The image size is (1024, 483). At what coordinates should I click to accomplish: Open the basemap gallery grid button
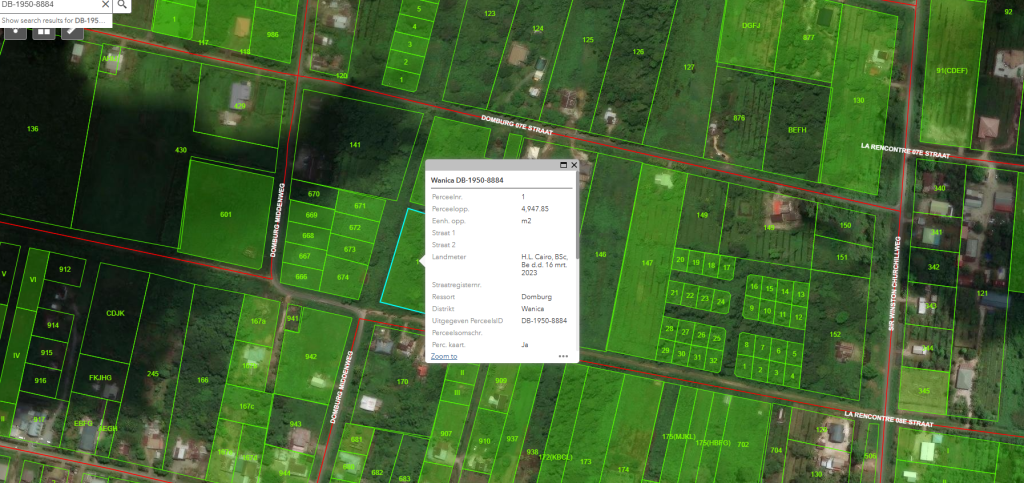tap(44, 30)
